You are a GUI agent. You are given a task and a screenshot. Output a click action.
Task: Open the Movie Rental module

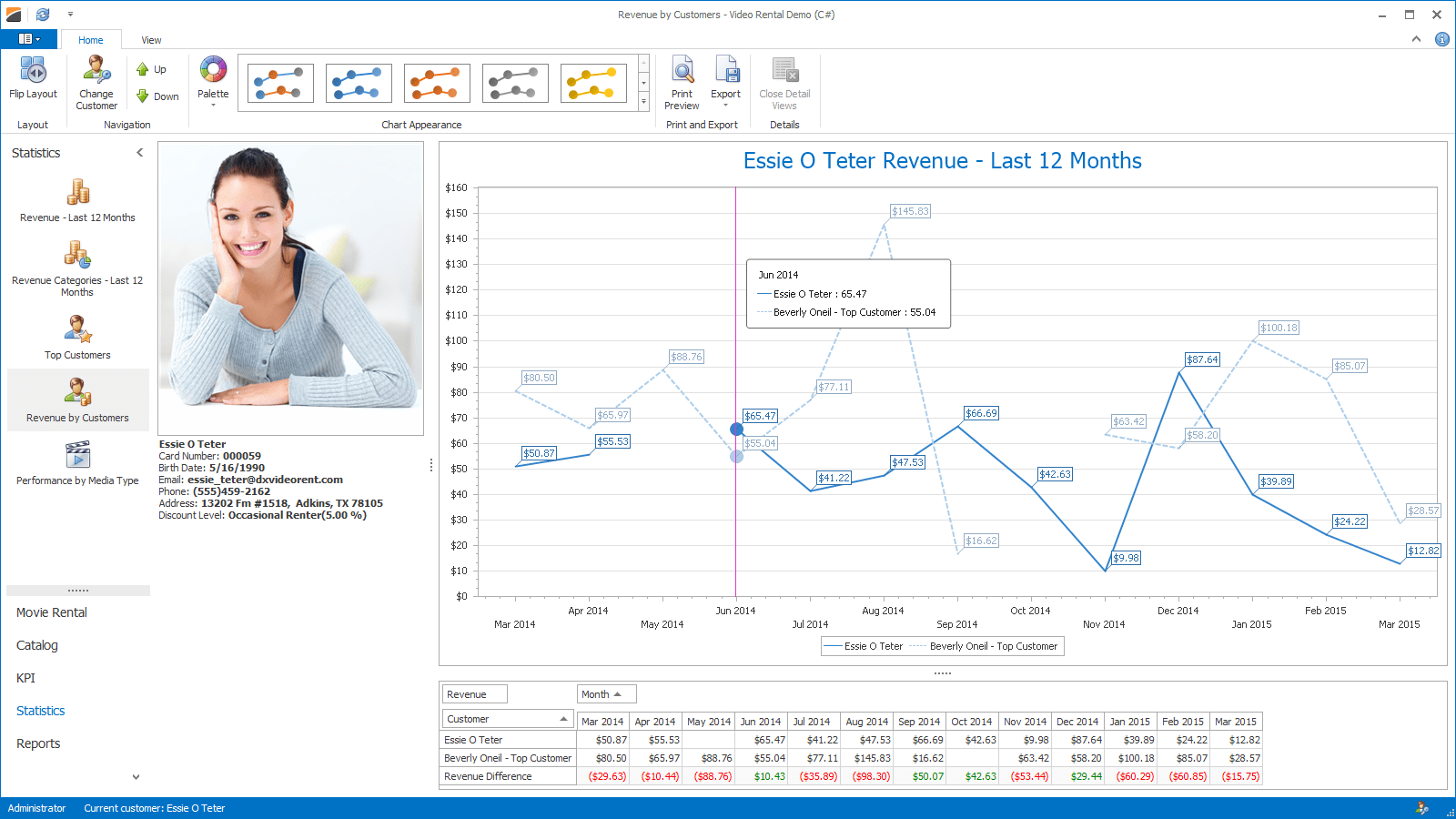click(52, 612)
